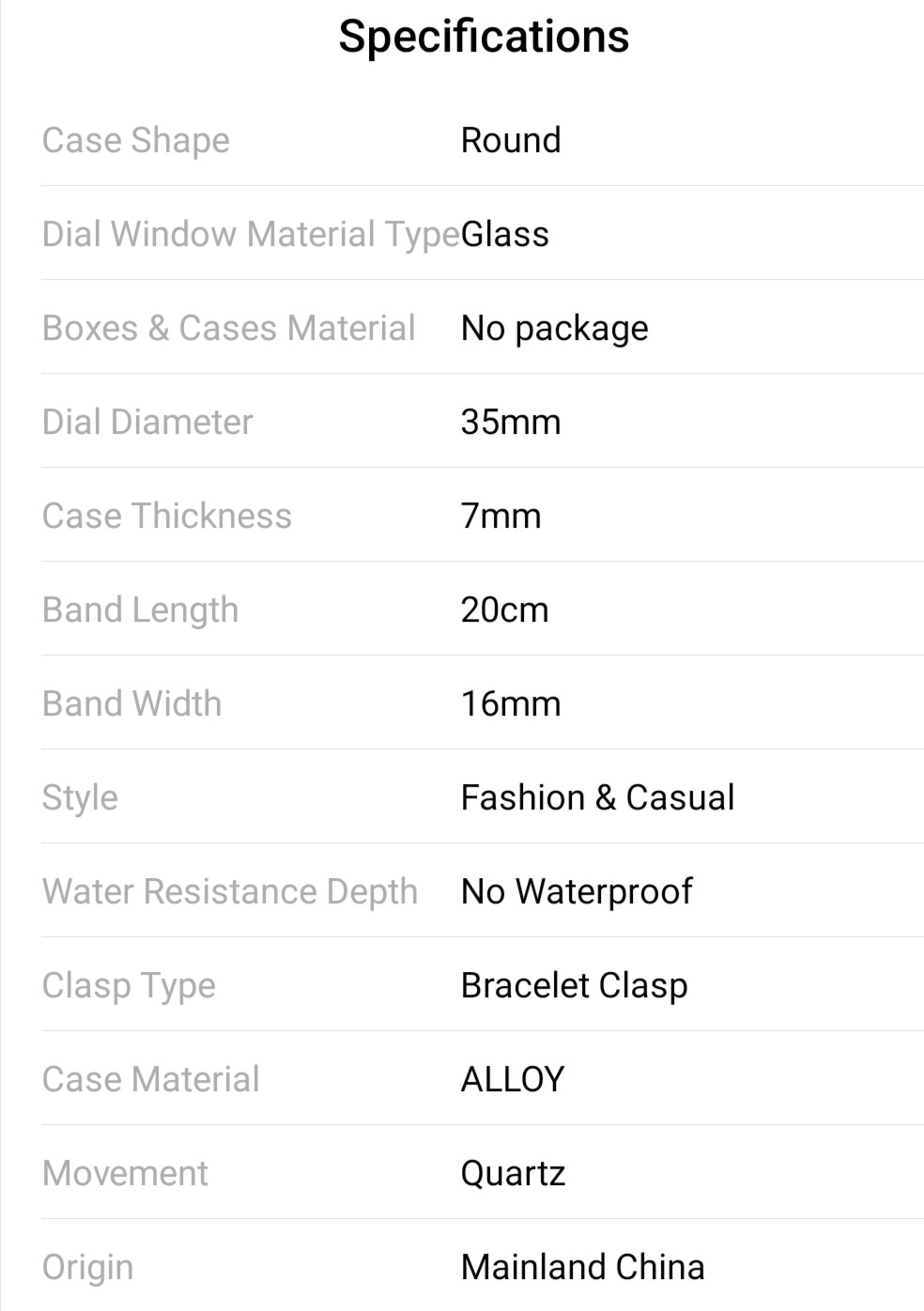Select the Fashion & Casual style value
The width and height of the screenshot is (924, 1311).
click(597, 798)
